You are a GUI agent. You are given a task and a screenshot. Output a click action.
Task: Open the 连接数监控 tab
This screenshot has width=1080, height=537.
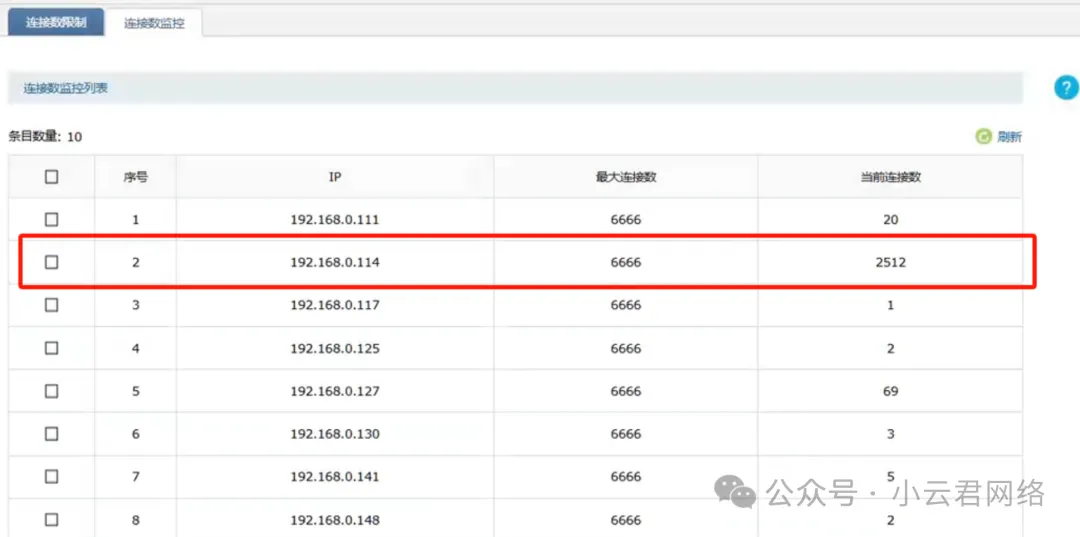coord(154,22)
